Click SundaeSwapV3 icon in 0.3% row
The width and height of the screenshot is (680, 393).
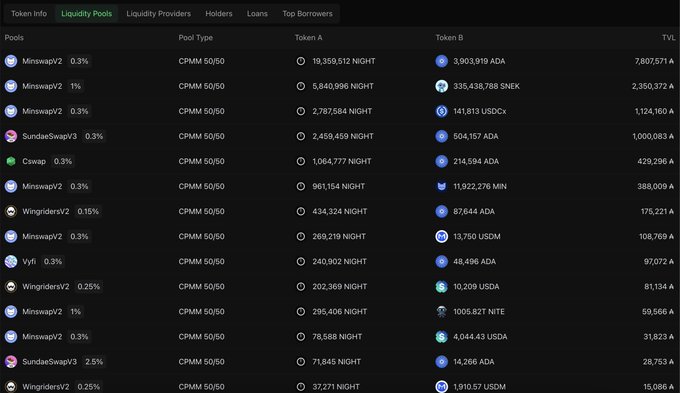point(11,136)
